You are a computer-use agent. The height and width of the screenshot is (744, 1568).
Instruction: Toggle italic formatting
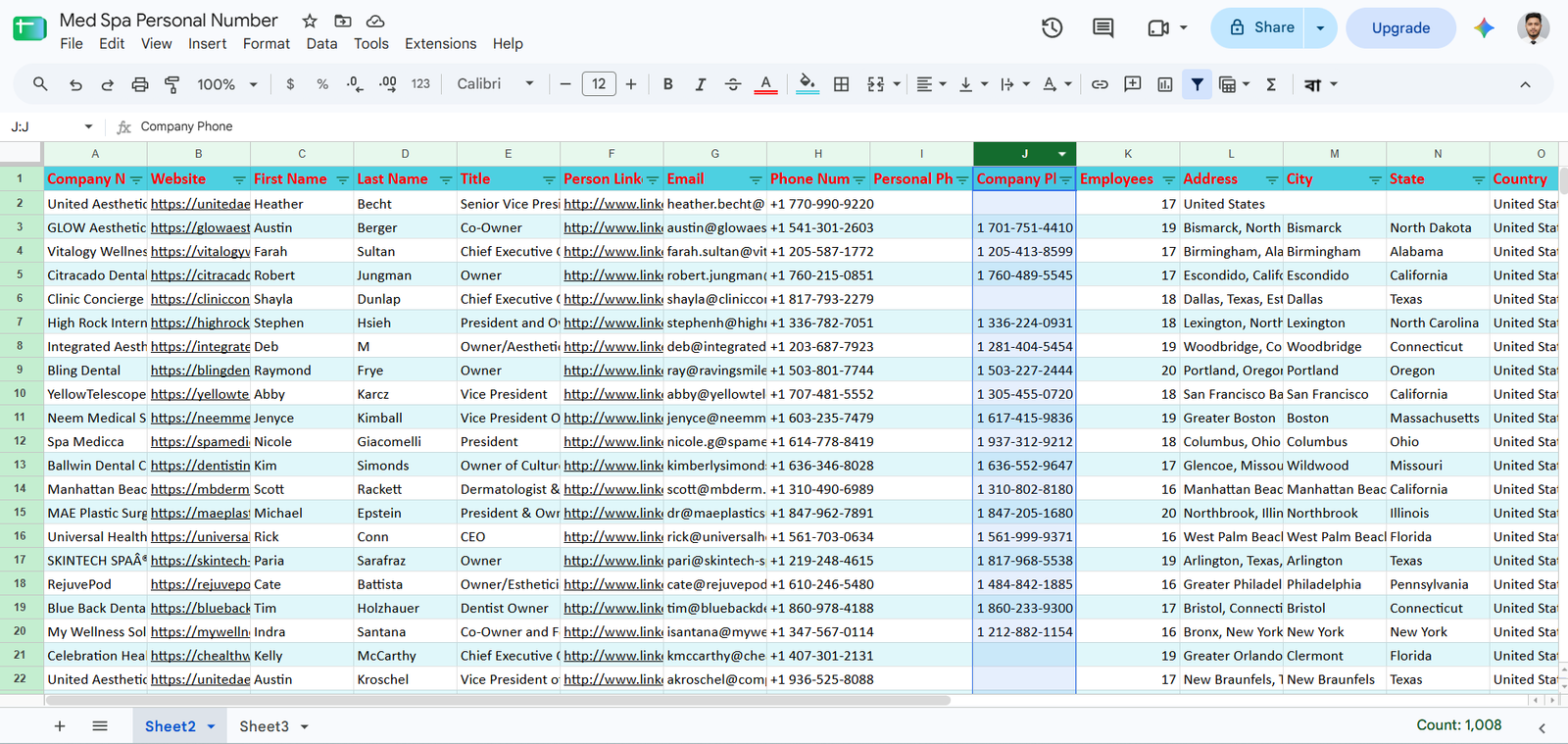tap(700, 84)
